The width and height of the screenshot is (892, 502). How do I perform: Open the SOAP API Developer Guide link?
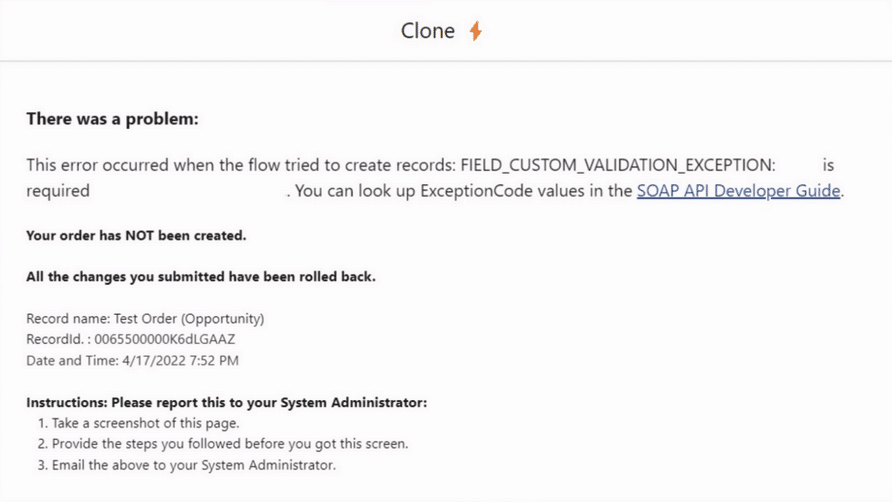[x=738, y=191]
